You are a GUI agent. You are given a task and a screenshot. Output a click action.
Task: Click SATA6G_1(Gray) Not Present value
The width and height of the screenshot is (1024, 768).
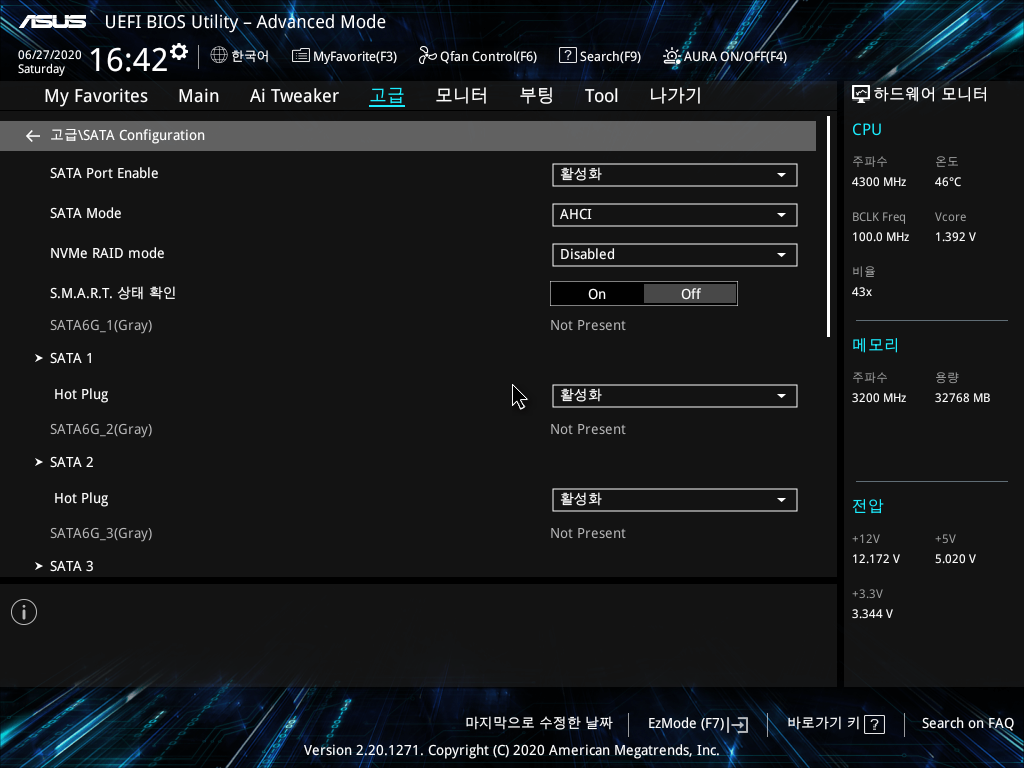588,325
